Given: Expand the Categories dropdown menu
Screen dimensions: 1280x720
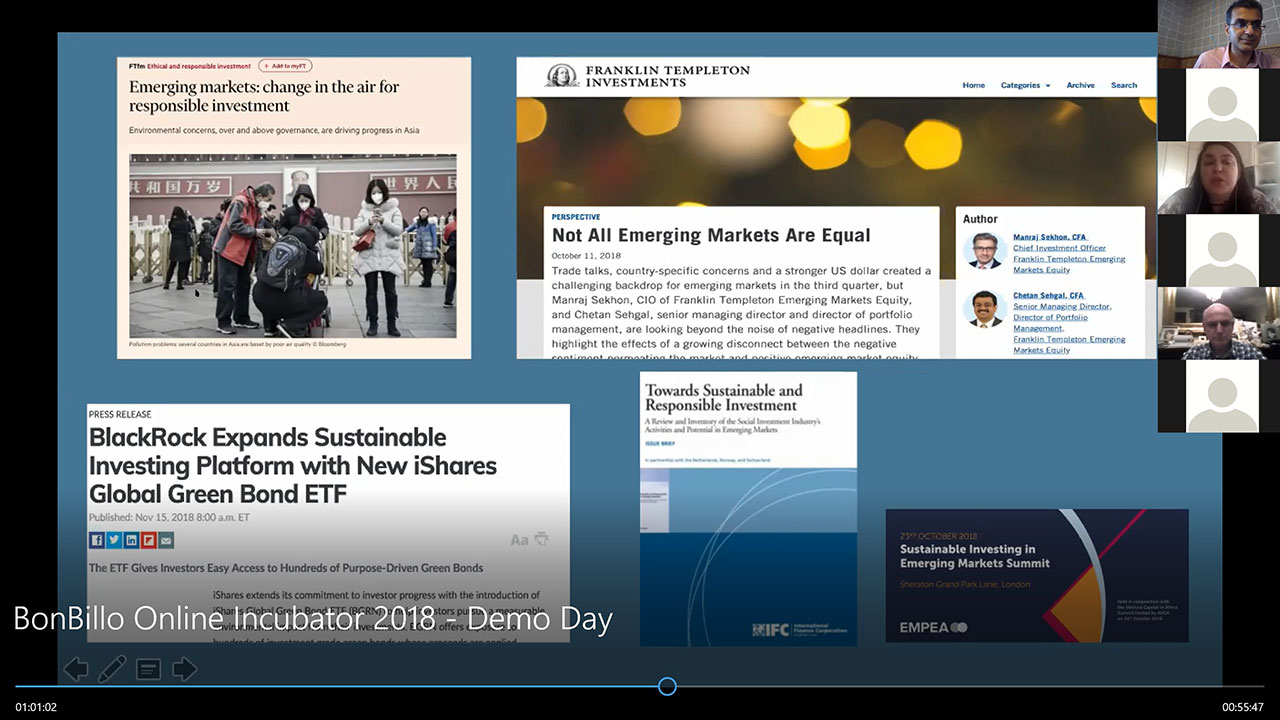Looking at the screenshot, I should [x=1025, y=85].
